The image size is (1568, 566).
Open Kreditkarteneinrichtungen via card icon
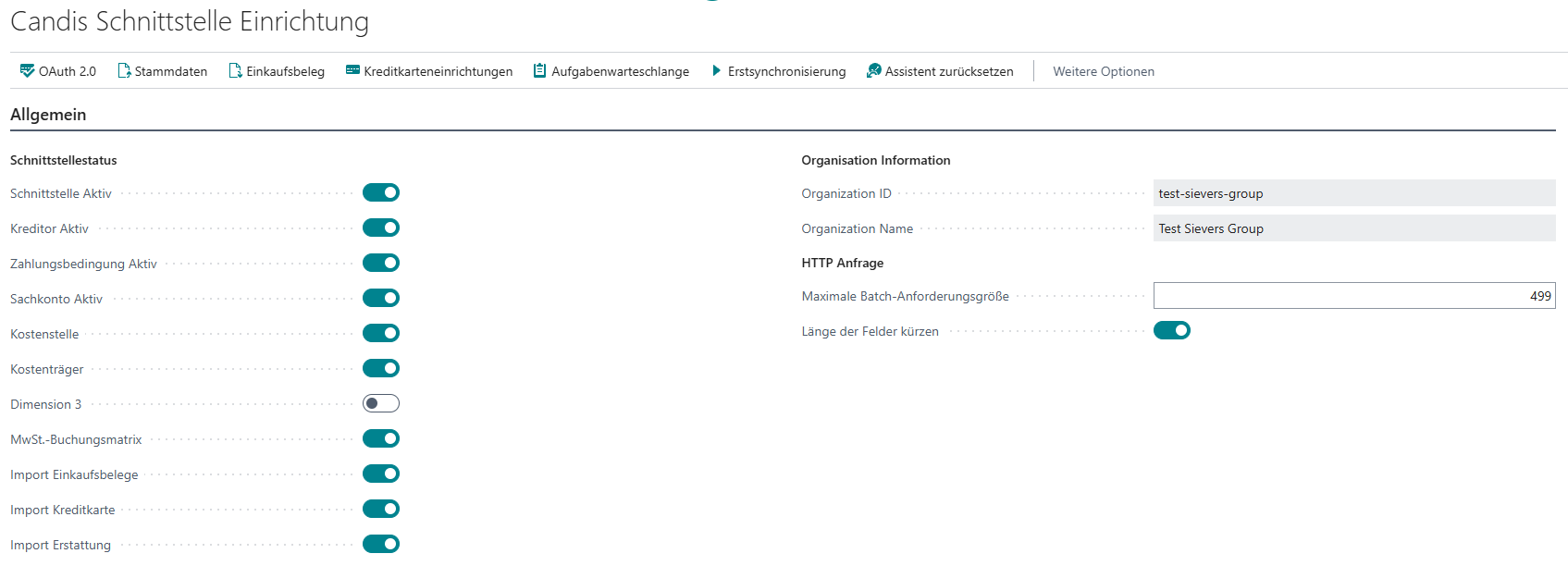(x=352, y=70)
